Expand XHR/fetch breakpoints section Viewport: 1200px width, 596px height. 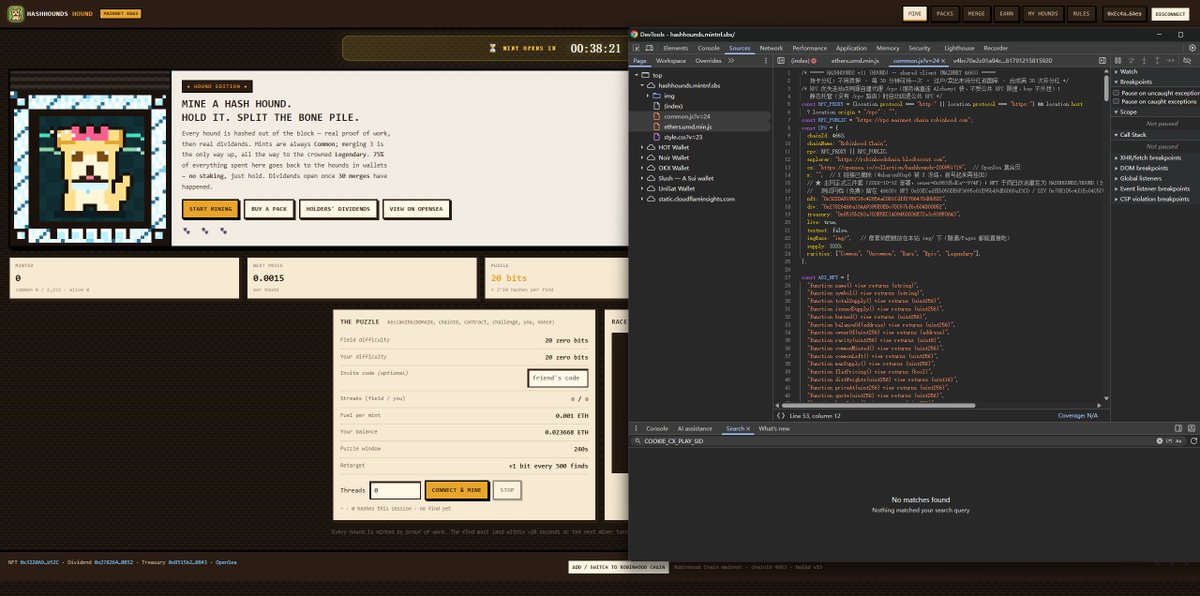coord(1117,157)
